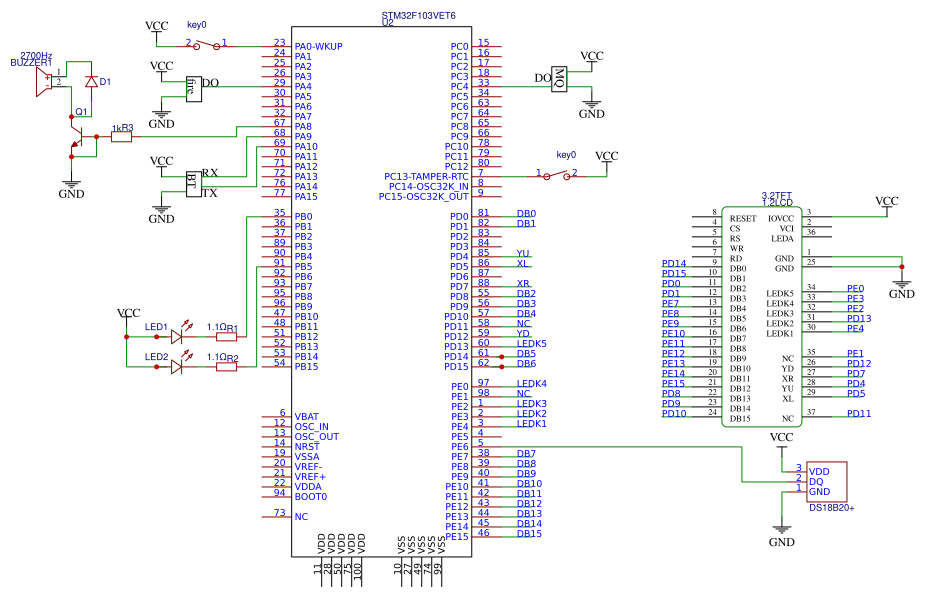Viewport: 925px width, 599px height.
Task: Click the VSSA pin label
Action: [x=307, y=457]
